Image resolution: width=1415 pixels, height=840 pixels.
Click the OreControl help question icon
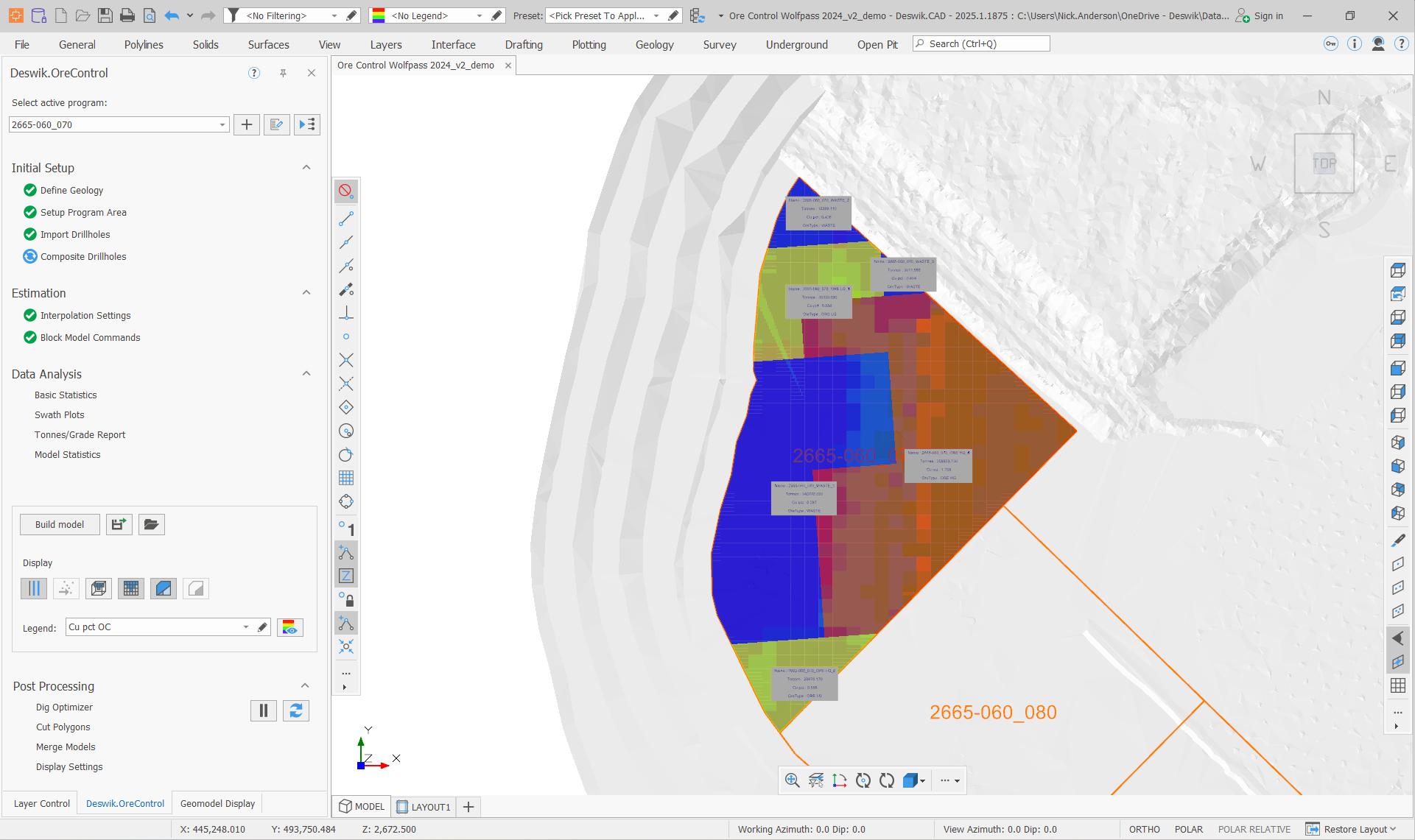(x=254, y=73)
